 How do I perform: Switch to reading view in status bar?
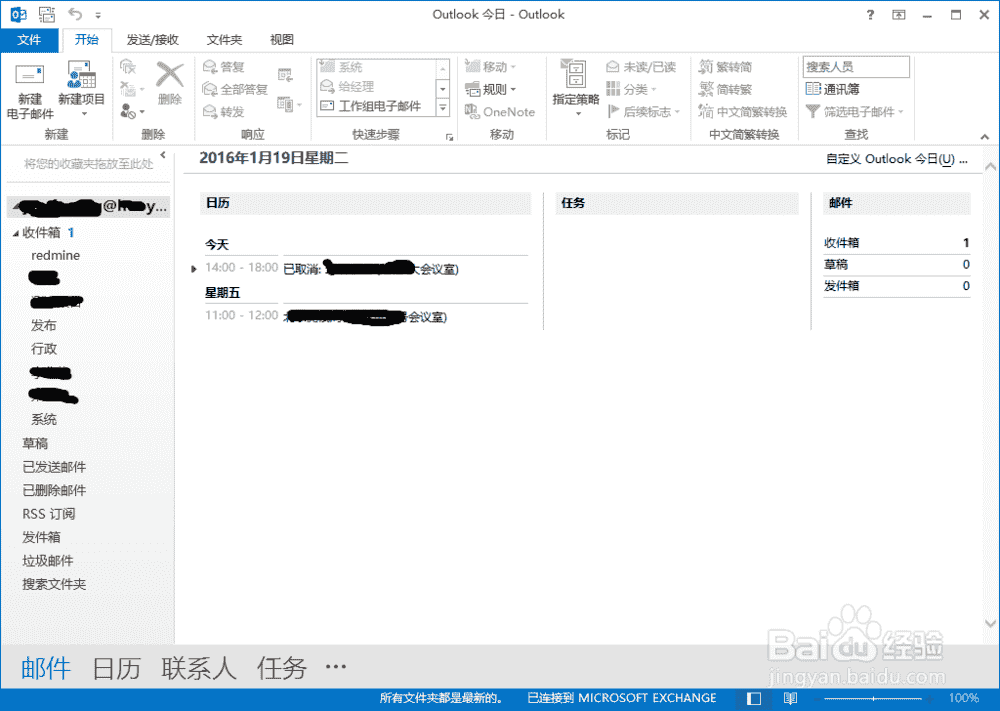[x=790, y=698]
